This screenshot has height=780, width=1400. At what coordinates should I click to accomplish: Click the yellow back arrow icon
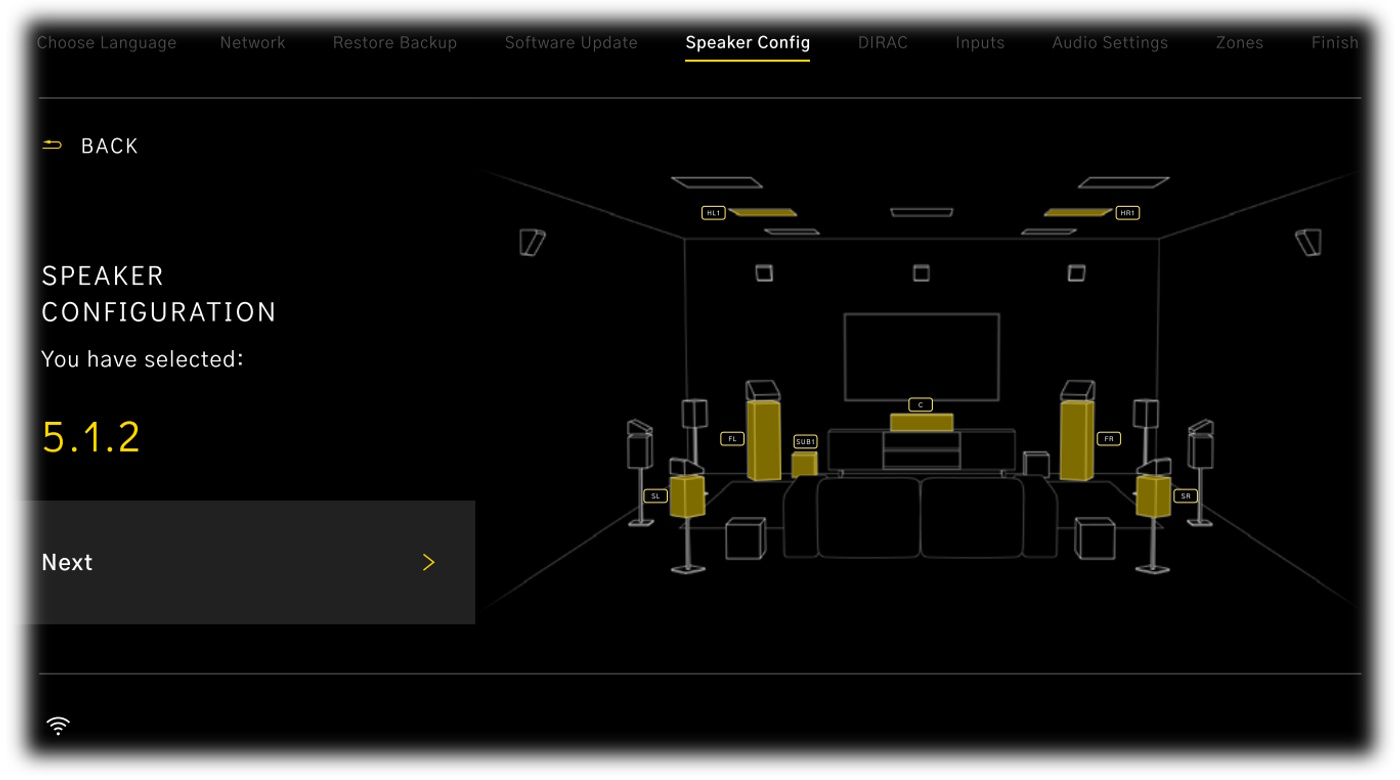click(52, 146)
